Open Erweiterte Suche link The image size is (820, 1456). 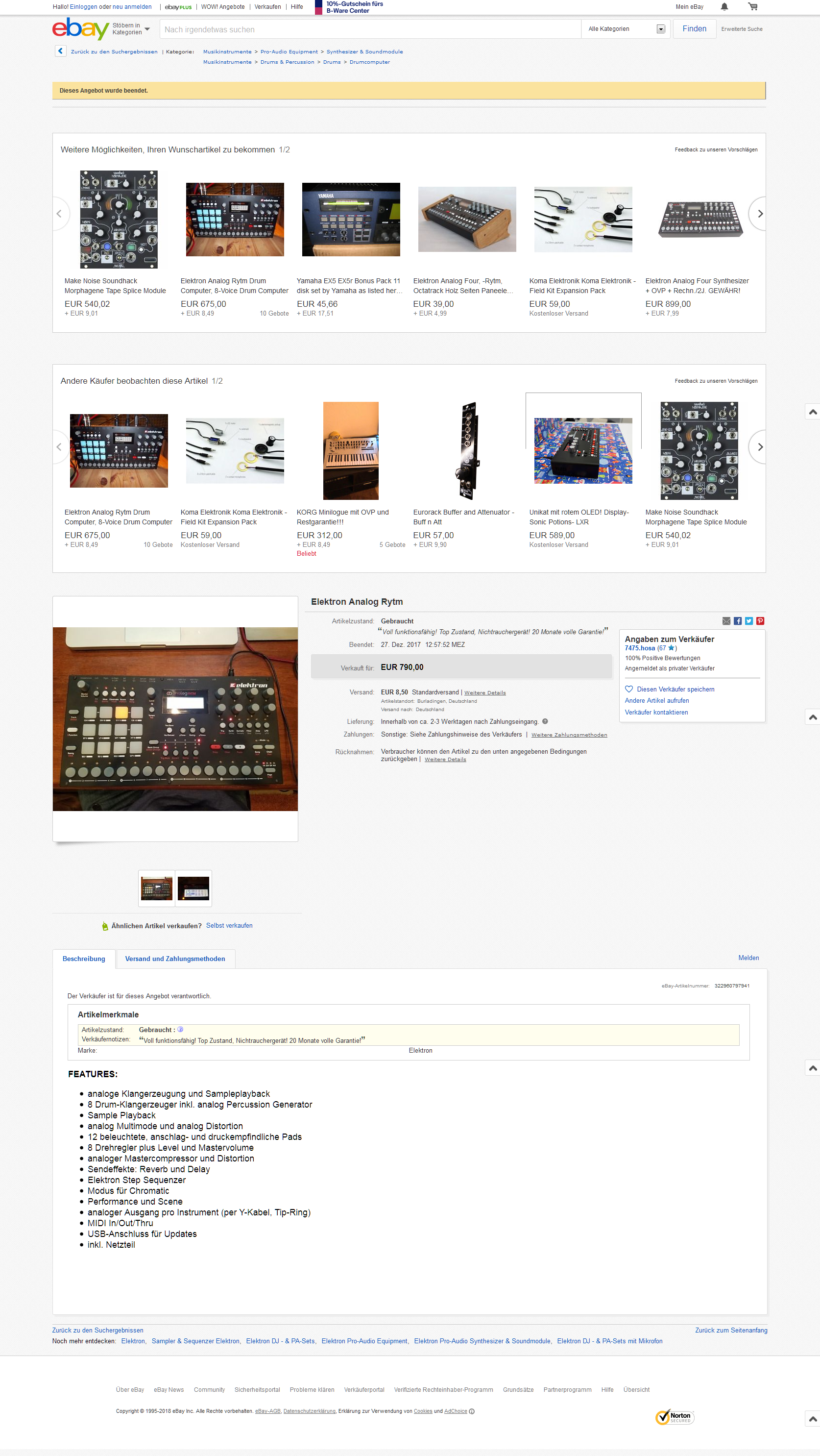coord(742,29)
